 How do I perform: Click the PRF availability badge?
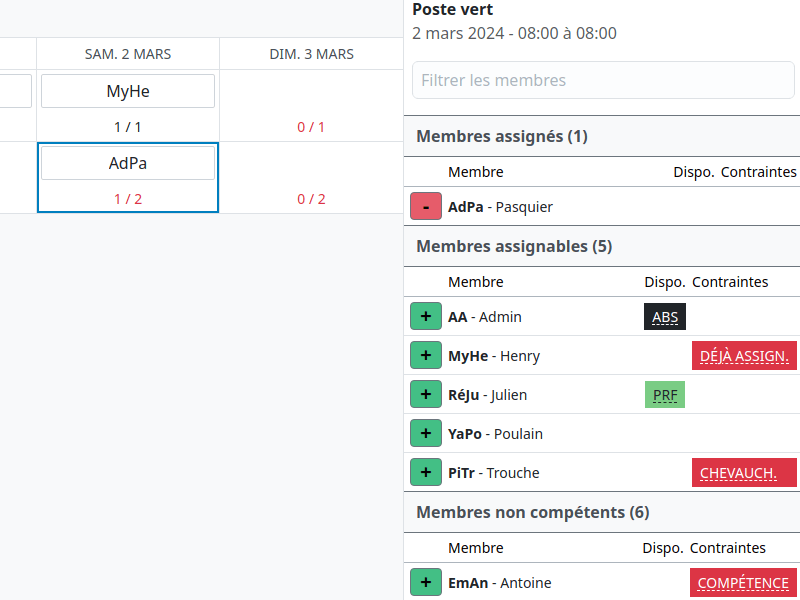tap(665, 395)
